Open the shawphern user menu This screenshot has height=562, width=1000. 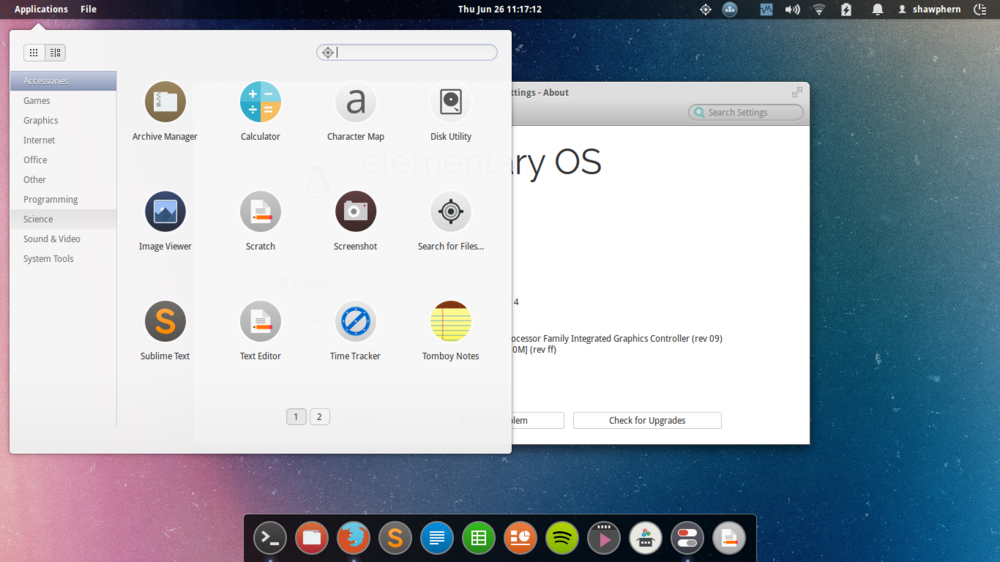coord(929,9)
